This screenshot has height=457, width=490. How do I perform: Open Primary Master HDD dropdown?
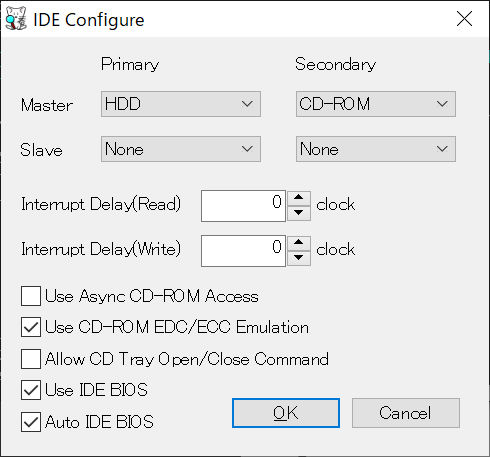(181, 104)
